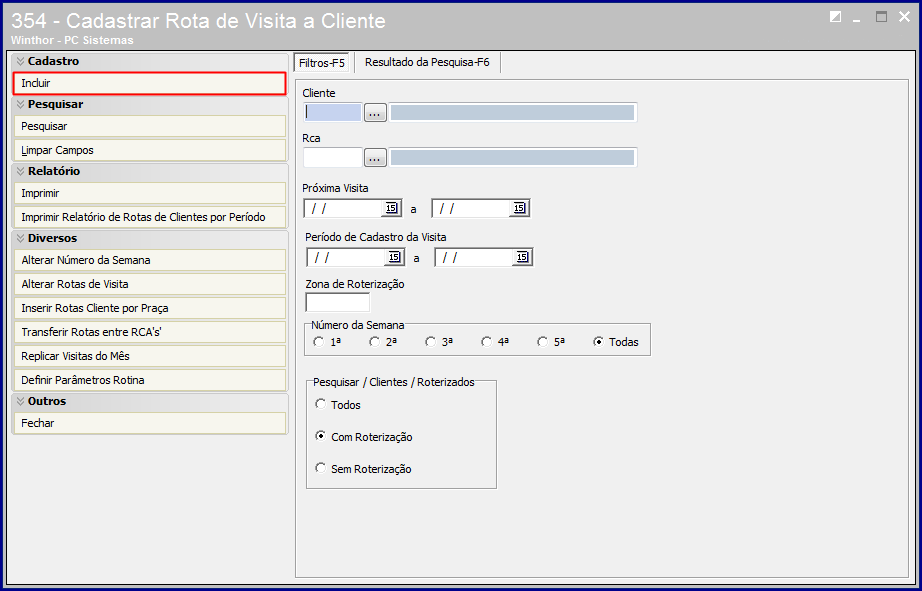922x591 pixels.
Task: Collapse the Pesquisar section
Action: pos(21,104)
